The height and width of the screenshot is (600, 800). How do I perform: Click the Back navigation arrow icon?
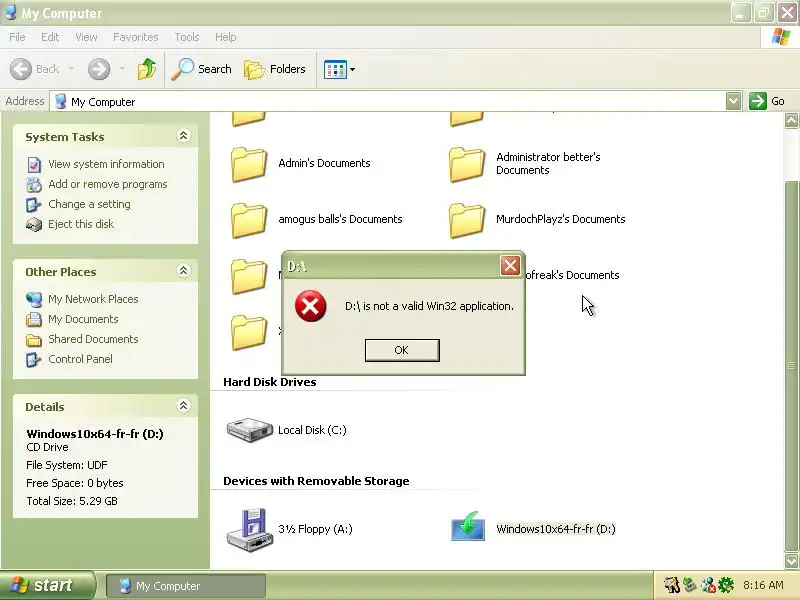tap(21, 69)
